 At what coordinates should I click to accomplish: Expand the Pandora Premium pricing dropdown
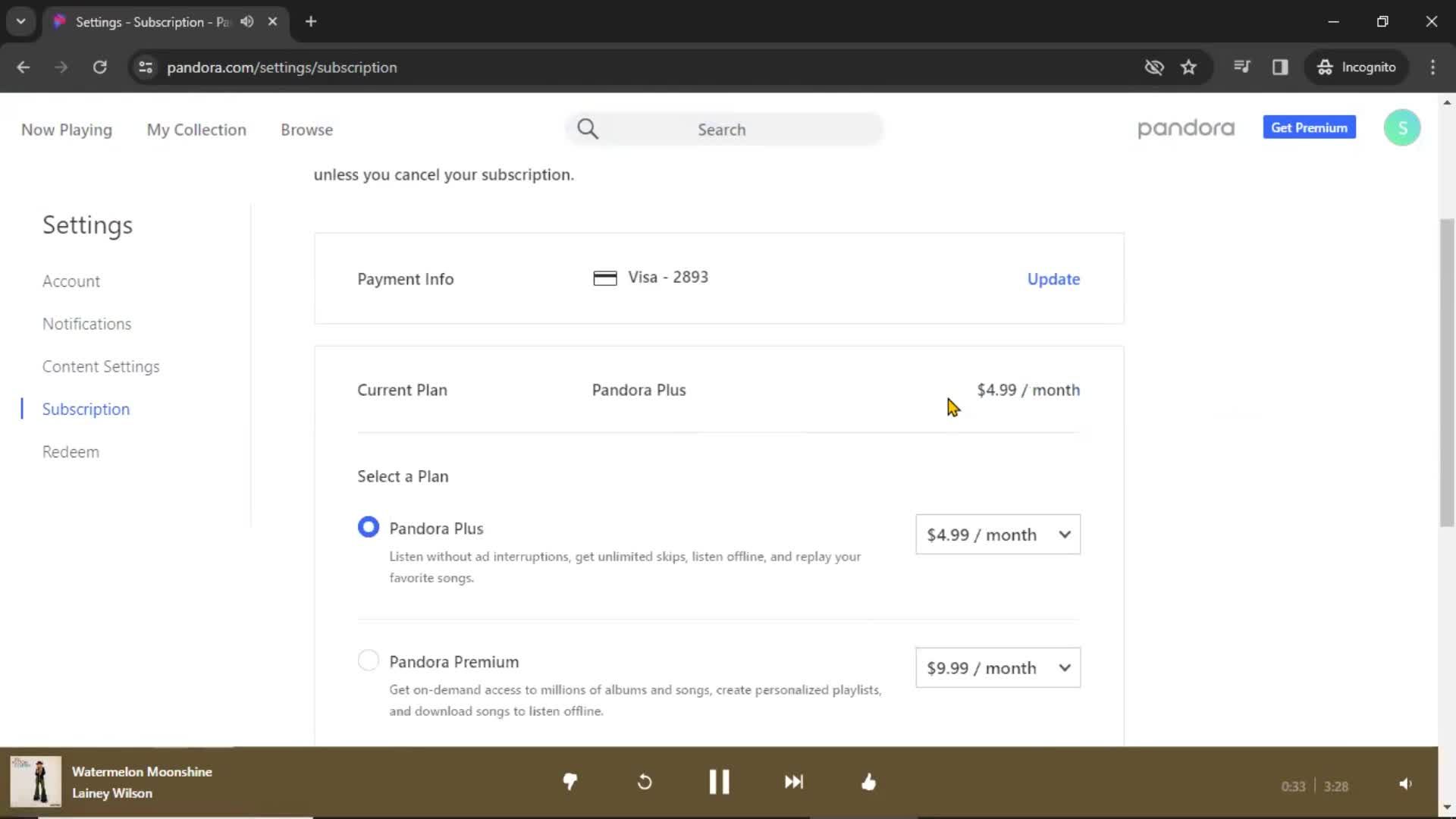click(1064, 667)
